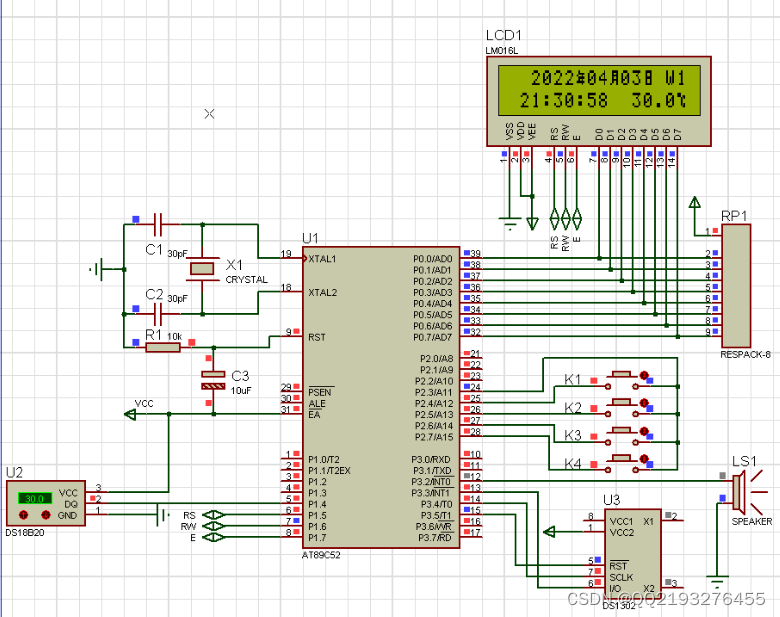The height and width of the screenshot is (617, 780).
Task: Select the LM016L LCD display screen
Action: coord(599,90)
